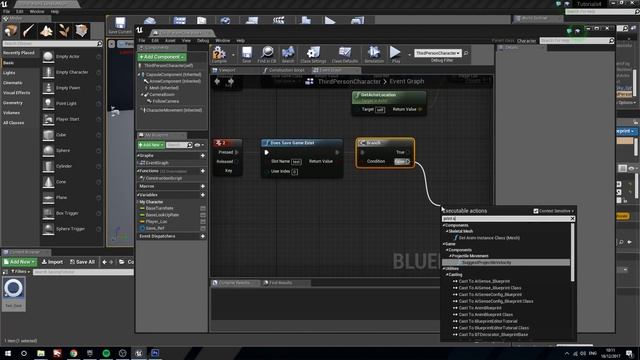Click Cortana search circle on taskbar

tap(24, 353)
